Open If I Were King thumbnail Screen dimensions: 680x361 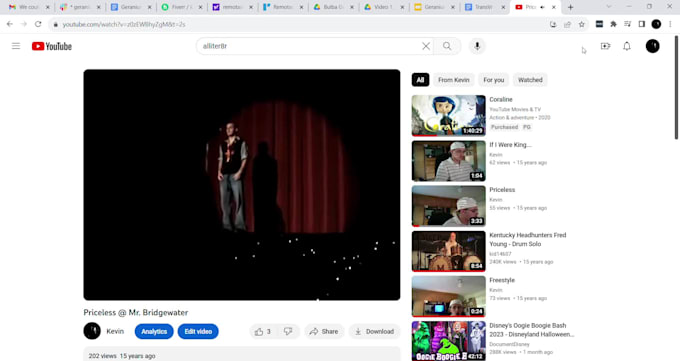coord(448,161)
